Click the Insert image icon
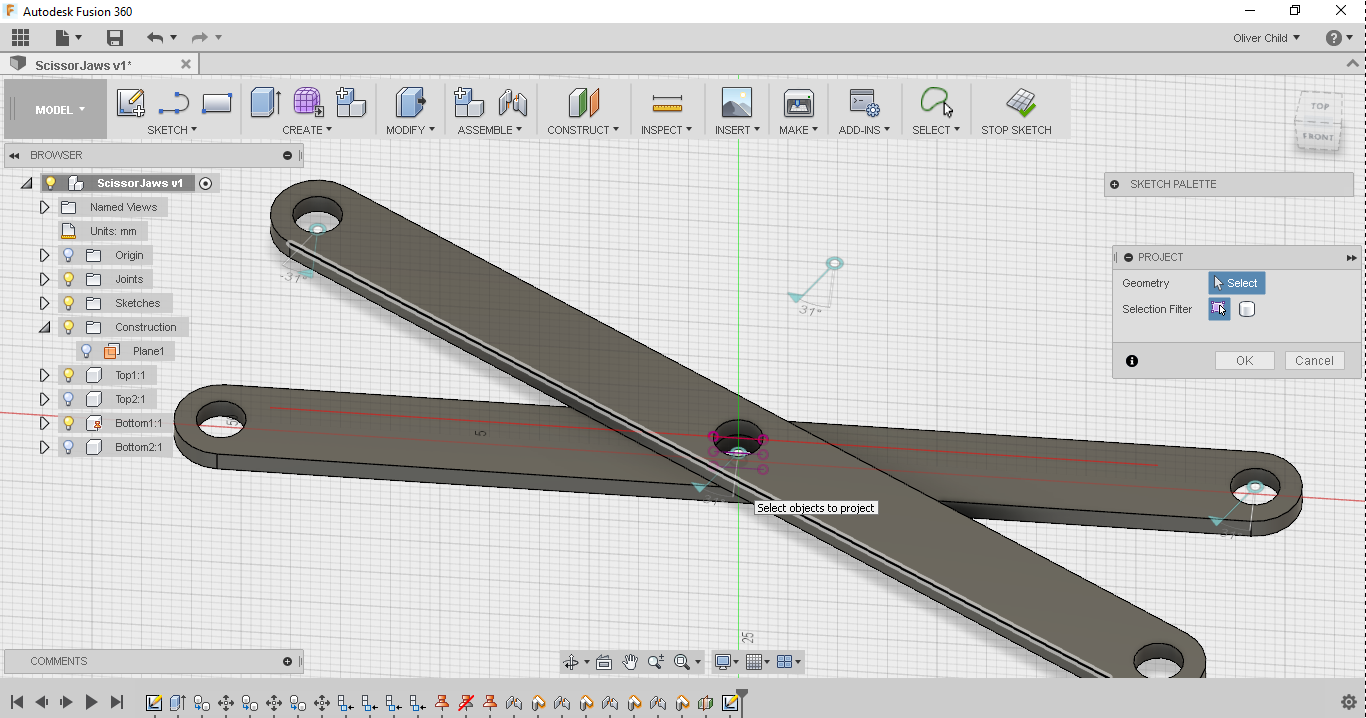The height and width of the screenshot is (718, 1366). pos(736,102)
